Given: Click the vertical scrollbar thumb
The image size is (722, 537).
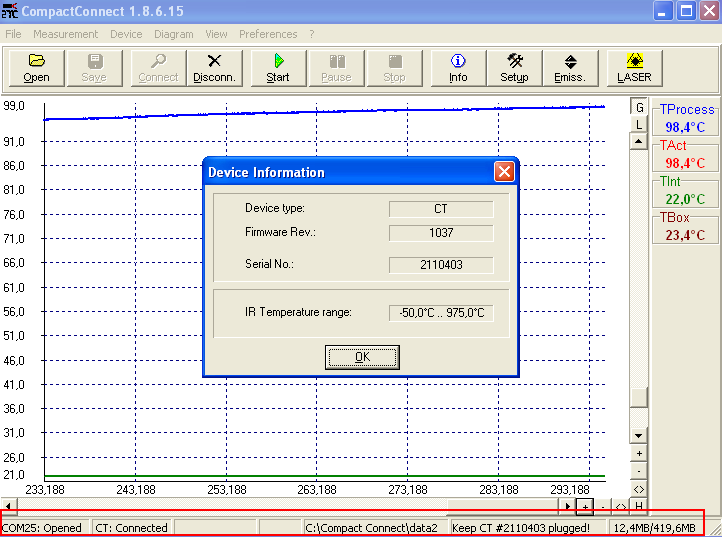Looking at the screenshot, I should click(x=639, y=397).
